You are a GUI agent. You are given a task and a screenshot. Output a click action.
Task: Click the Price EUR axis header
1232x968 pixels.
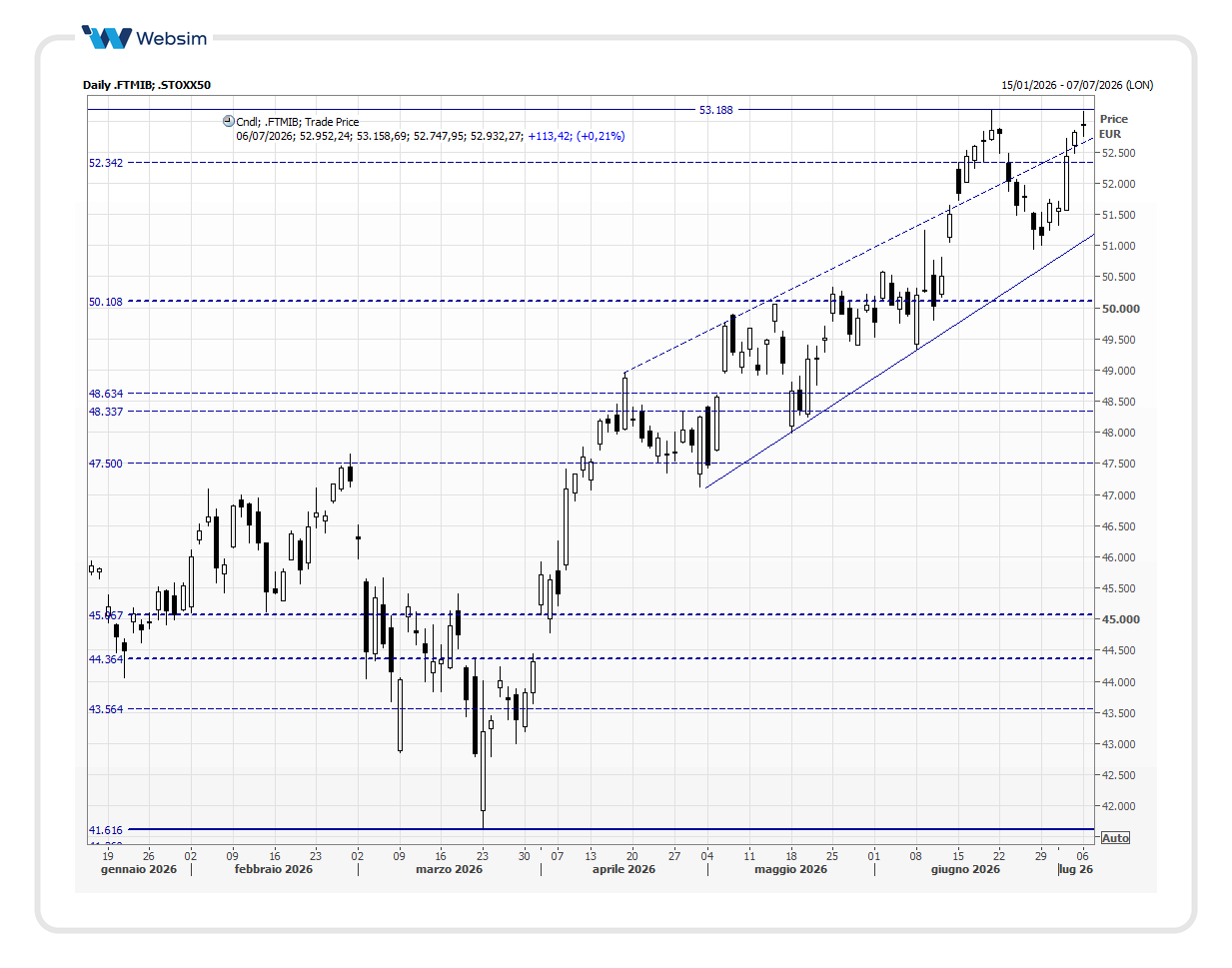point(1113,126)
